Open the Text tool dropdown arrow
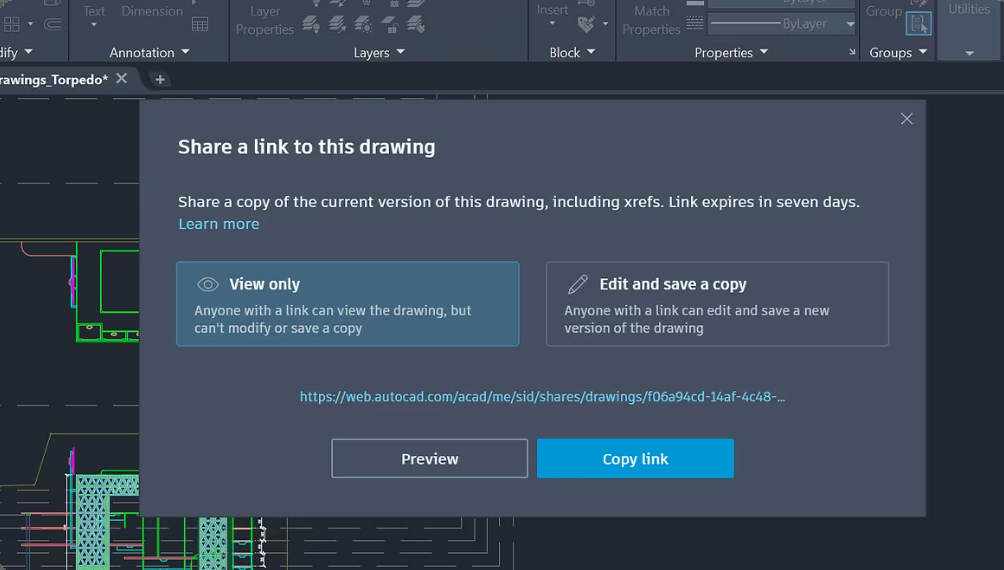The height and width of the screenshot is (570, 1004). [x=94, y=25]
